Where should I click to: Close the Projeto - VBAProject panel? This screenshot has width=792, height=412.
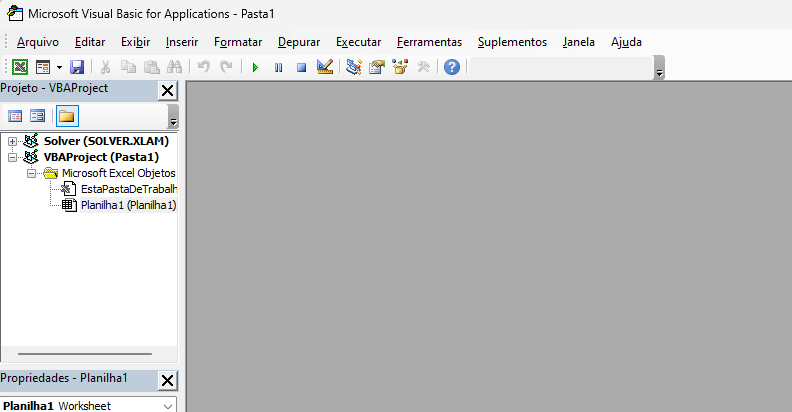pyautogui.click(x=167, y=91)
